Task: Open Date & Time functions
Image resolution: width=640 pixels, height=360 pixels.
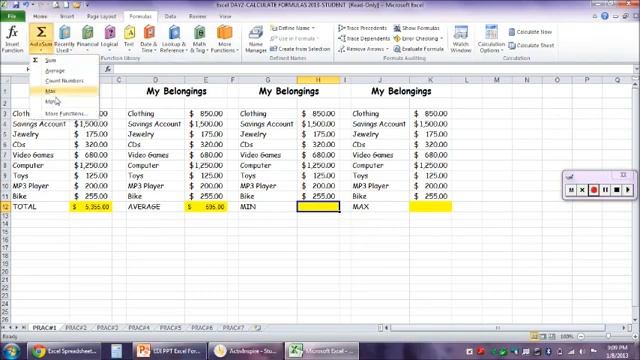Action: click(149, 38)
